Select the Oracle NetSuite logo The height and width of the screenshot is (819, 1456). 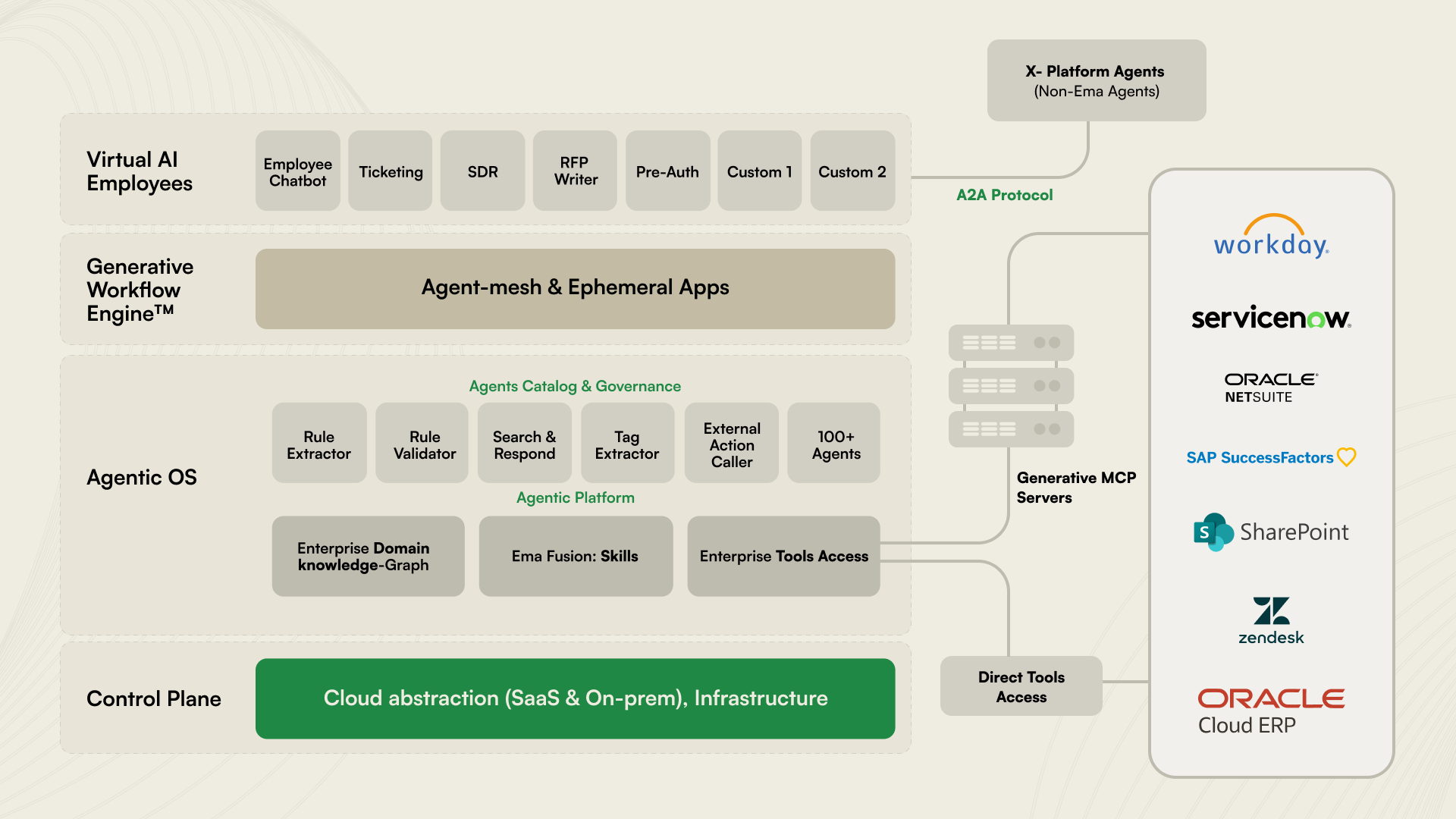[1271, 387]
